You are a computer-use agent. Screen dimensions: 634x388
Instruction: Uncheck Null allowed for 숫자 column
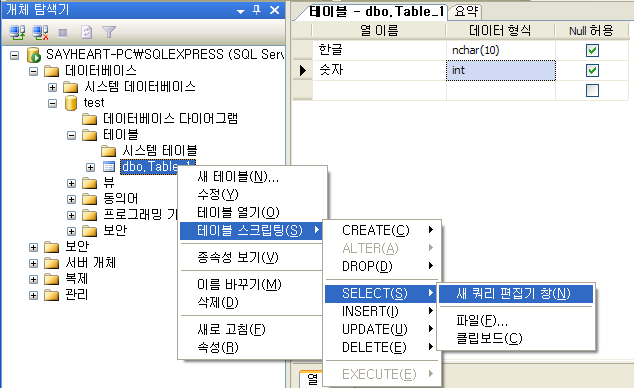coord(592,70)
